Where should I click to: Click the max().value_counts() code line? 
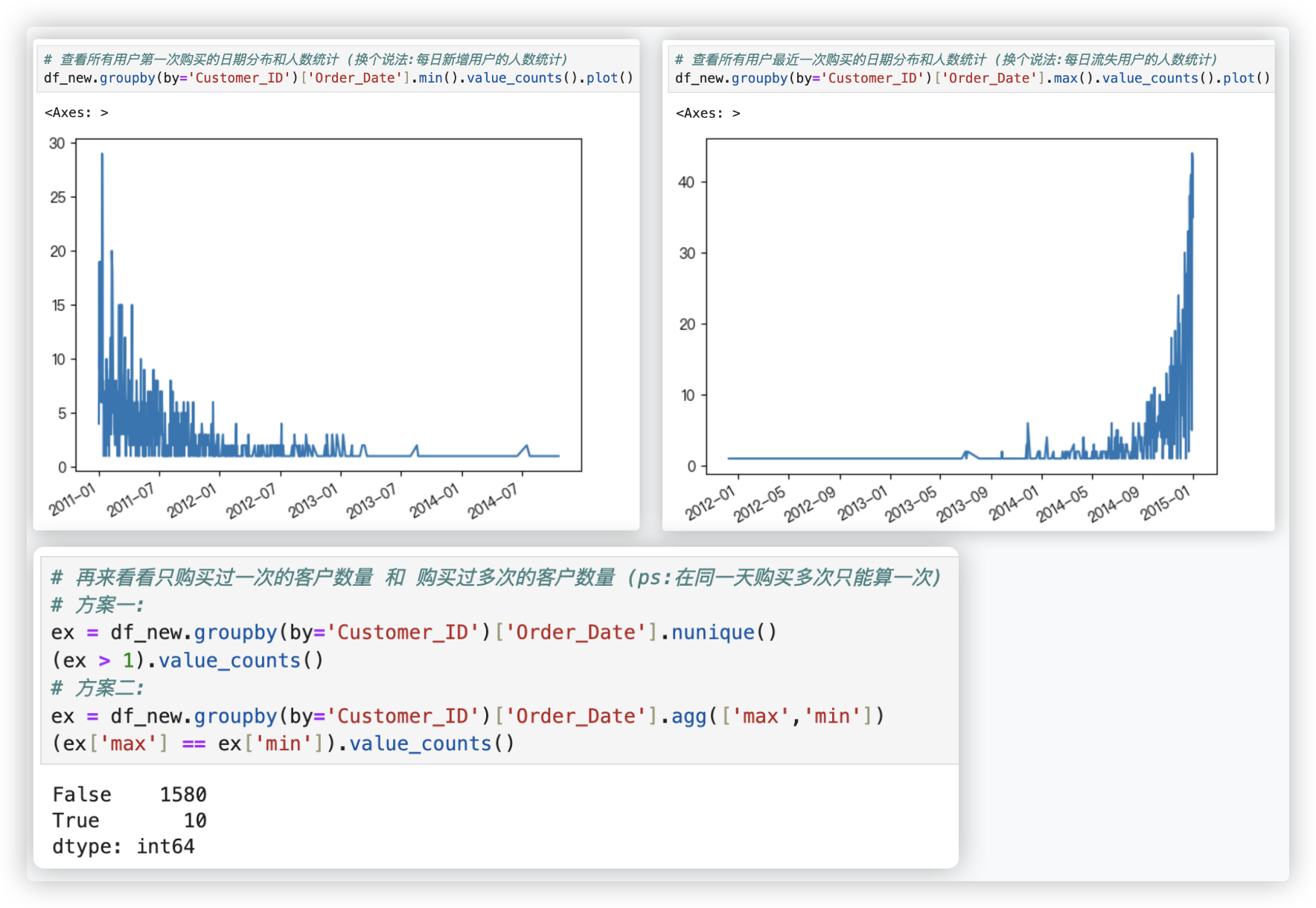pos(972,78)
